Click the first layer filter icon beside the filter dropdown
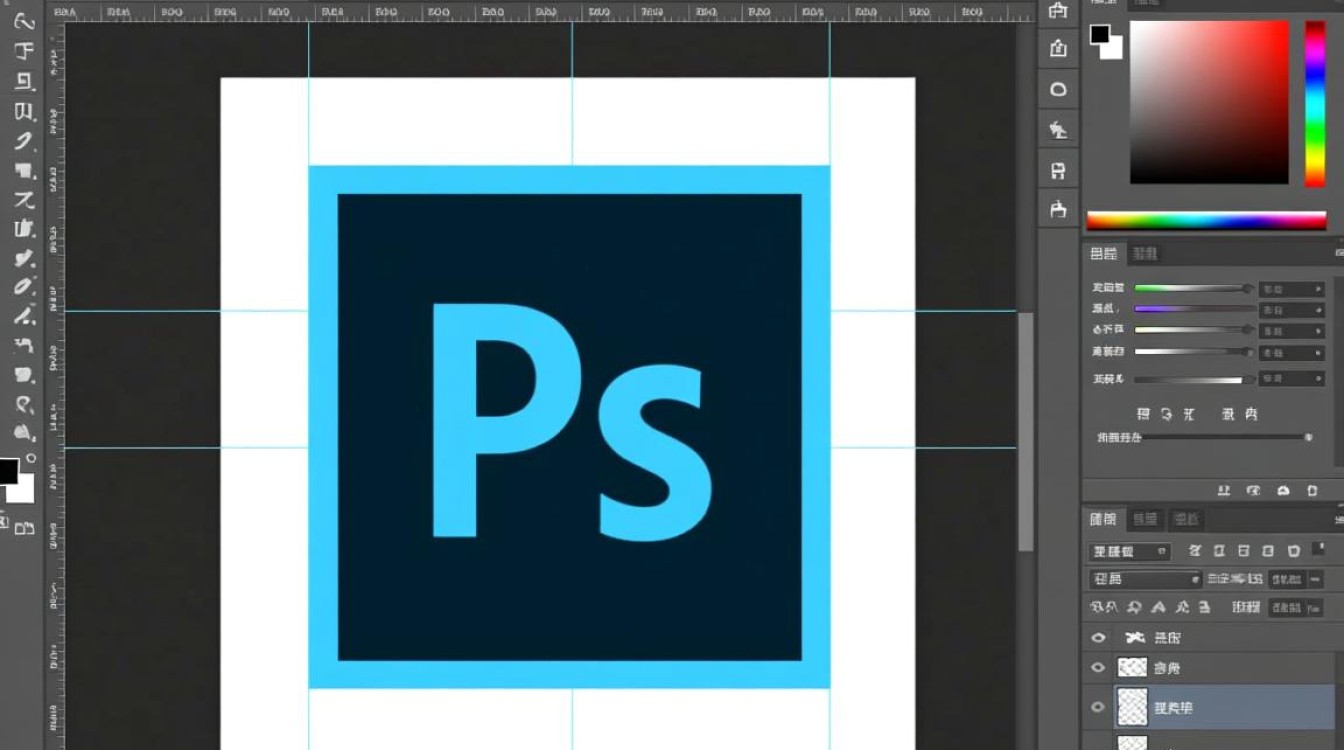1344x750 pixels. point(1194,551)
